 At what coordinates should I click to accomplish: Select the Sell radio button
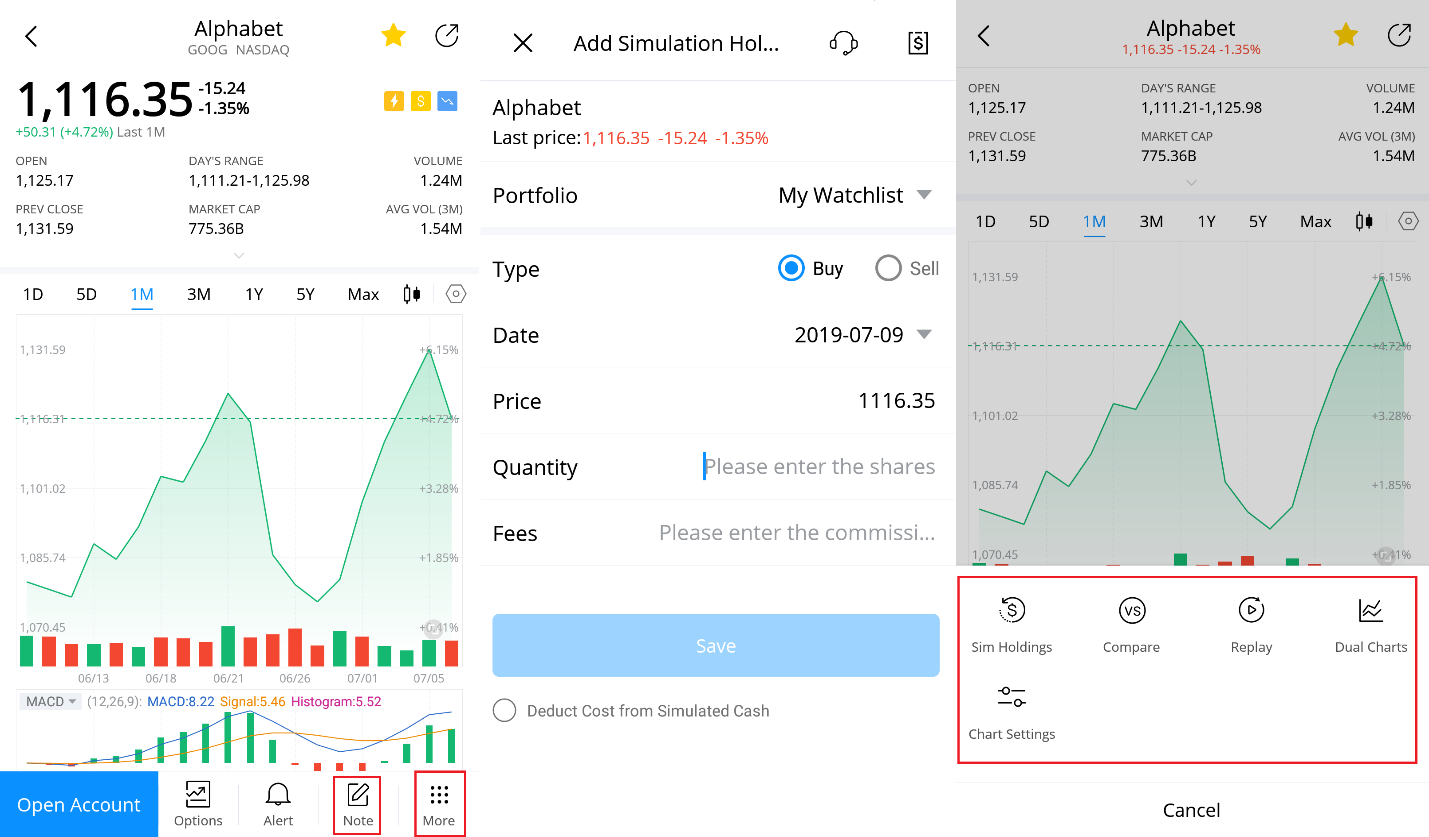pos(888,268)
